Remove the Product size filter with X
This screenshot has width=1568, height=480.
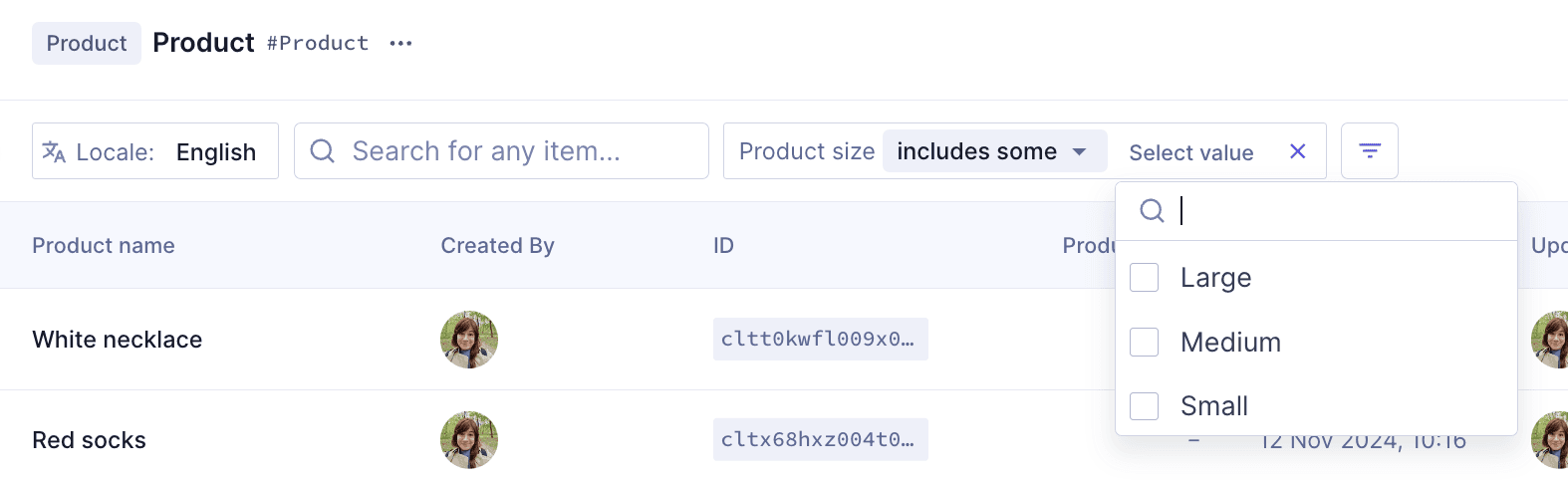[x=1297, y=151]
